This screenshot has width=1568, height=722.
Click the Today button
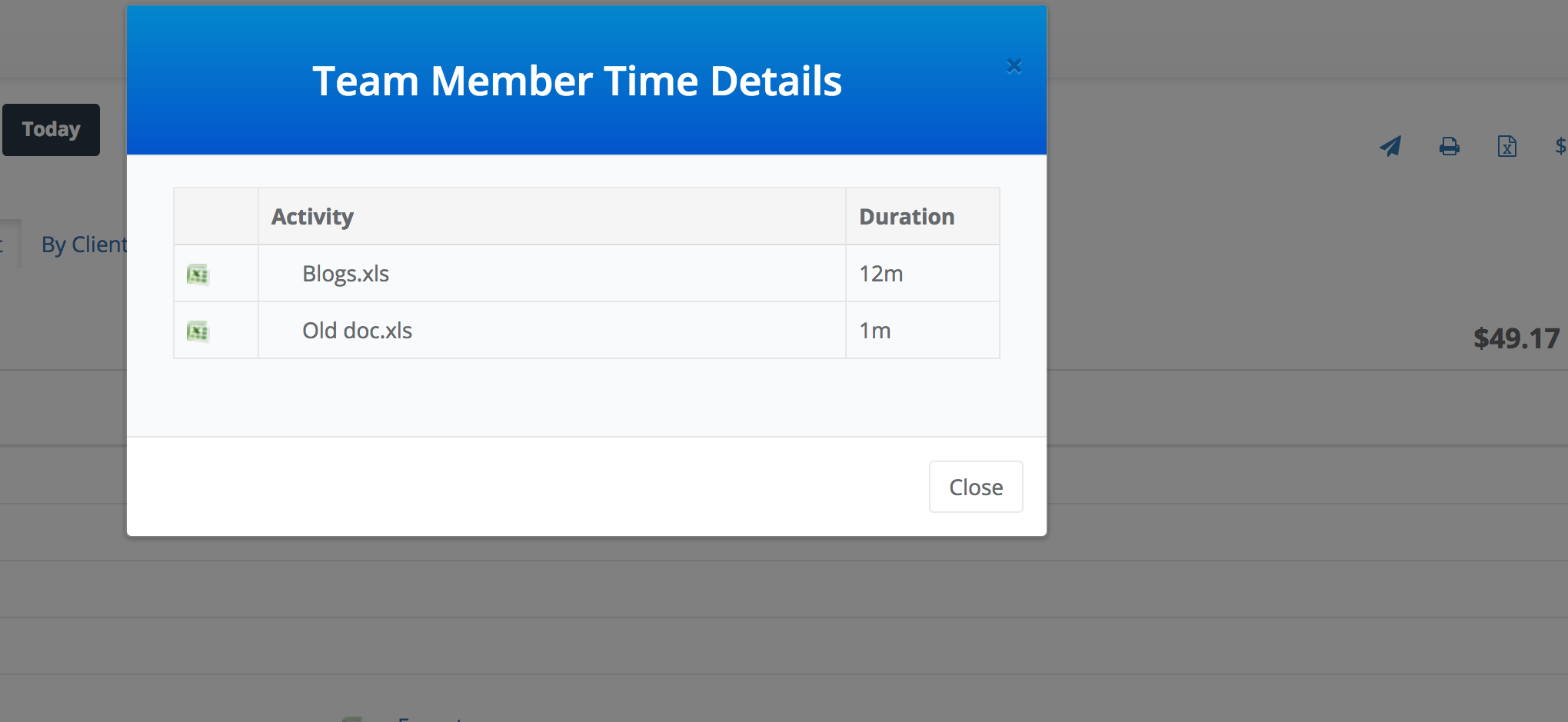[51, 130]
